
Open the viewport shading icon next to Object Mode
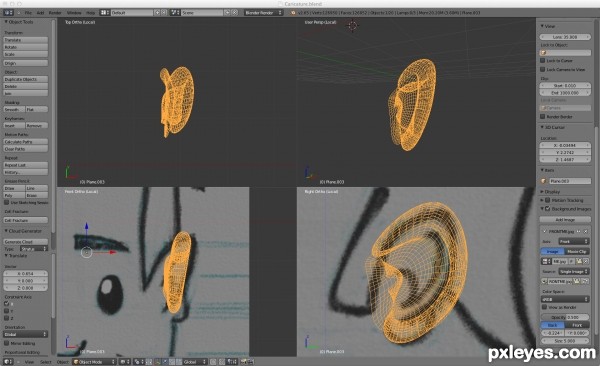(124, 361)
